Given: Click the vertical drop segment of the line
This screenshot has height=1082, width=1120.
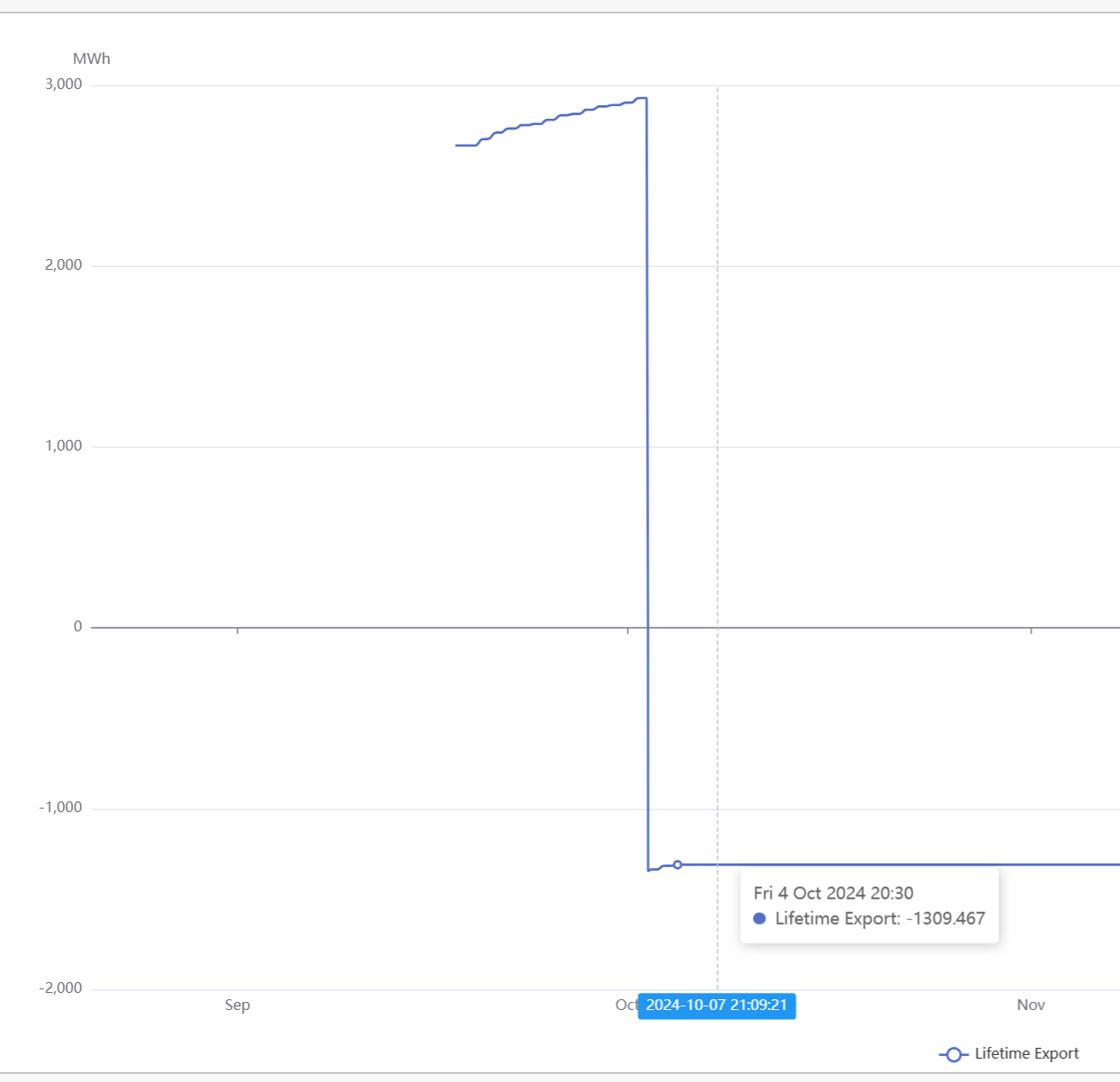Looking at the screenshot, I should [647, 450].
